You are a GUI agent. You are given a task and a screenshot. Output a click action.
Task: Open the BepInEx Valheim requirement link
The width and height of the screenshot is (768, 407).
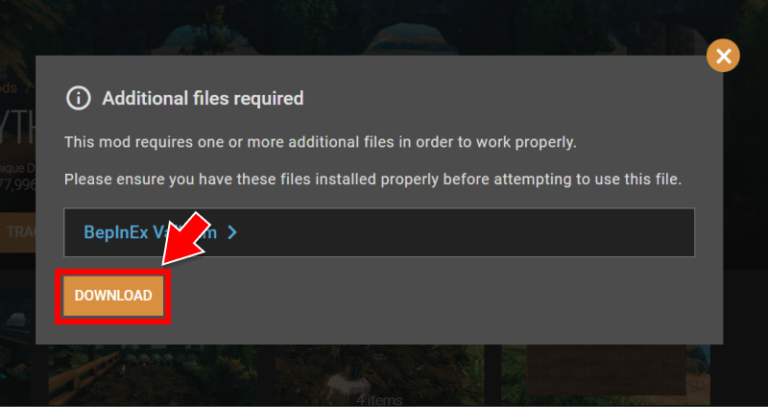(150, 232)
